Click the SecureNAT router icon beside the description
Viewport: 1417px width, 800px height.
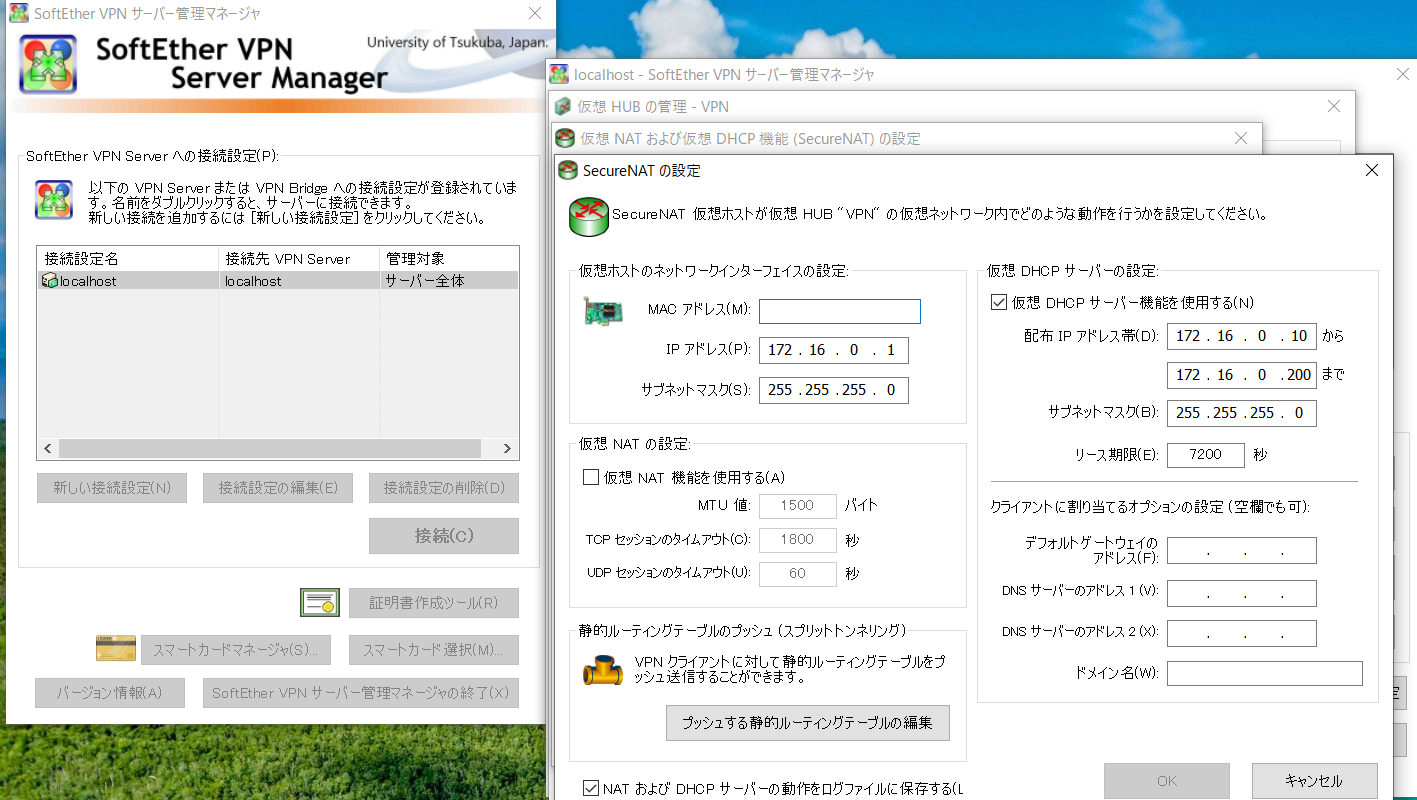click(x=589, y=217)
